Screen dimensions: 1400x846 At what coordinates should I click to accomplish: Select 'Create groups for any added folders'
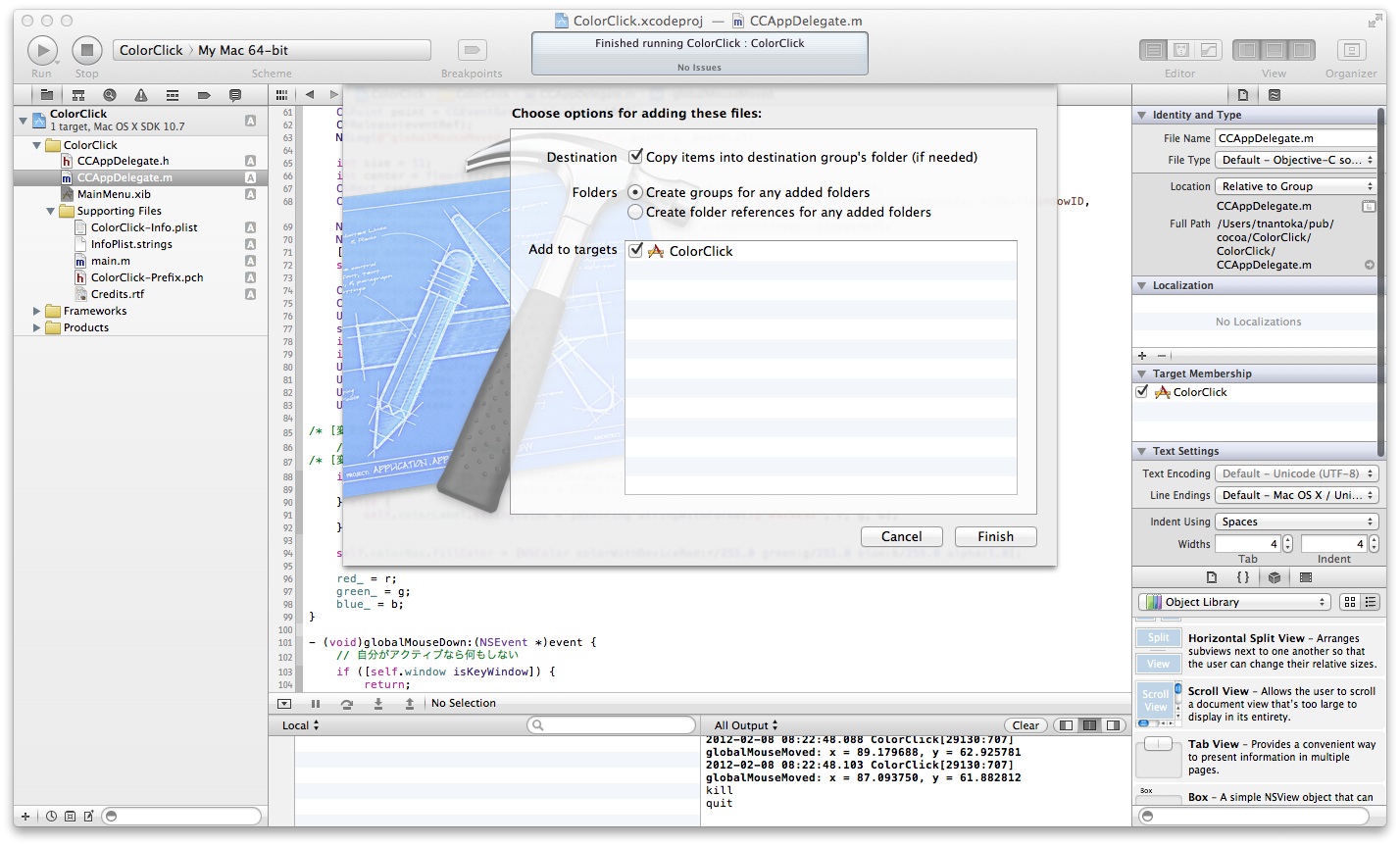[635, 192]
